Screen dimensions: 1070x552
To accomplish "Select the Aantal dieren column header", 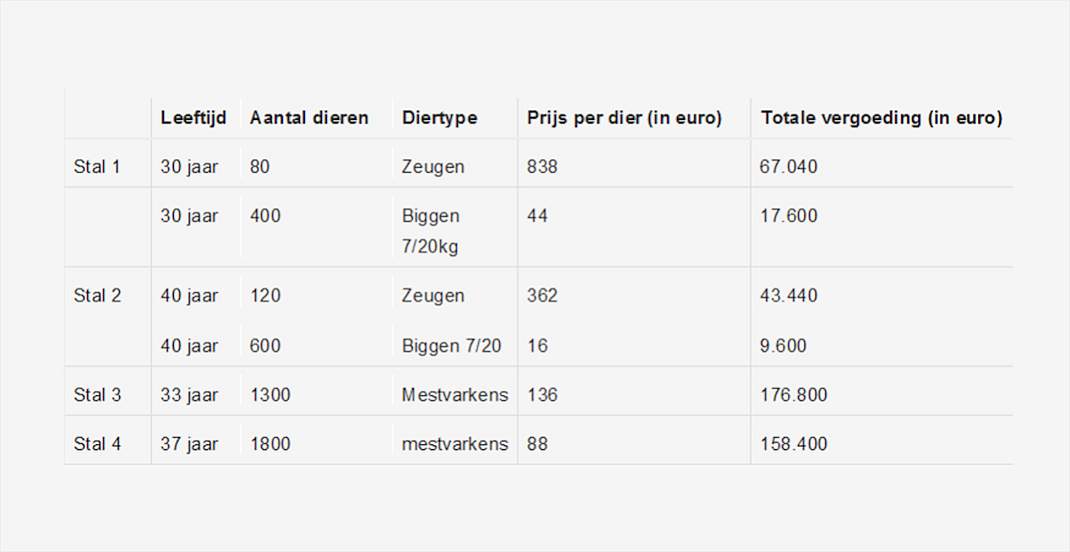I will (x=309, y=118).
